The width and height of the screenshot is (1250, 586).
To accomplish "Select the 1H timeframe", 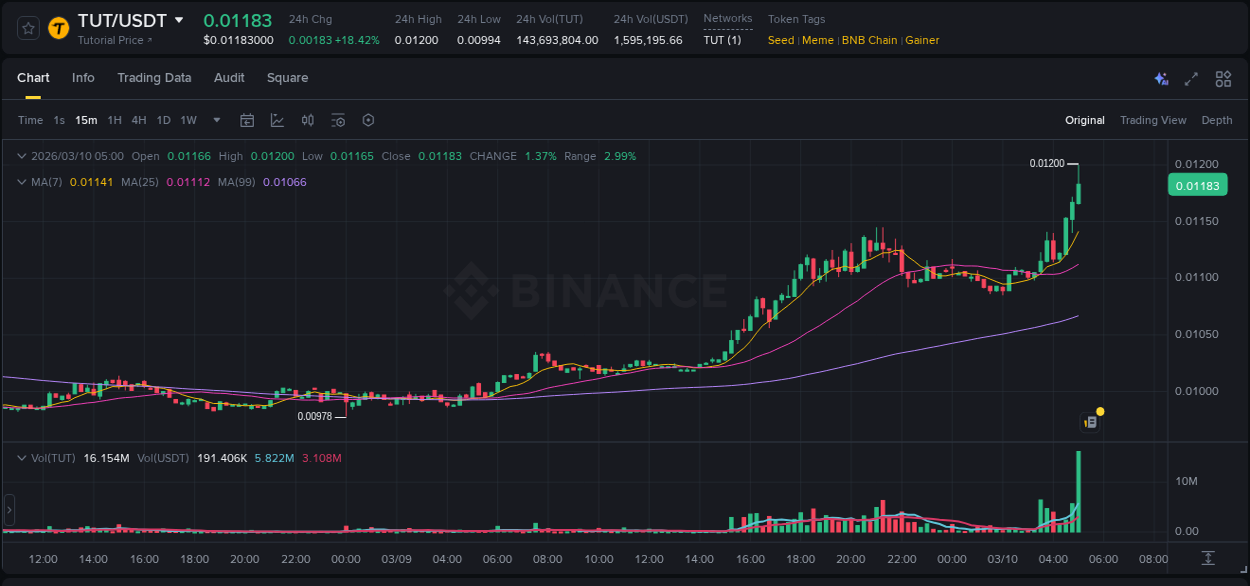I will point(115,120).
